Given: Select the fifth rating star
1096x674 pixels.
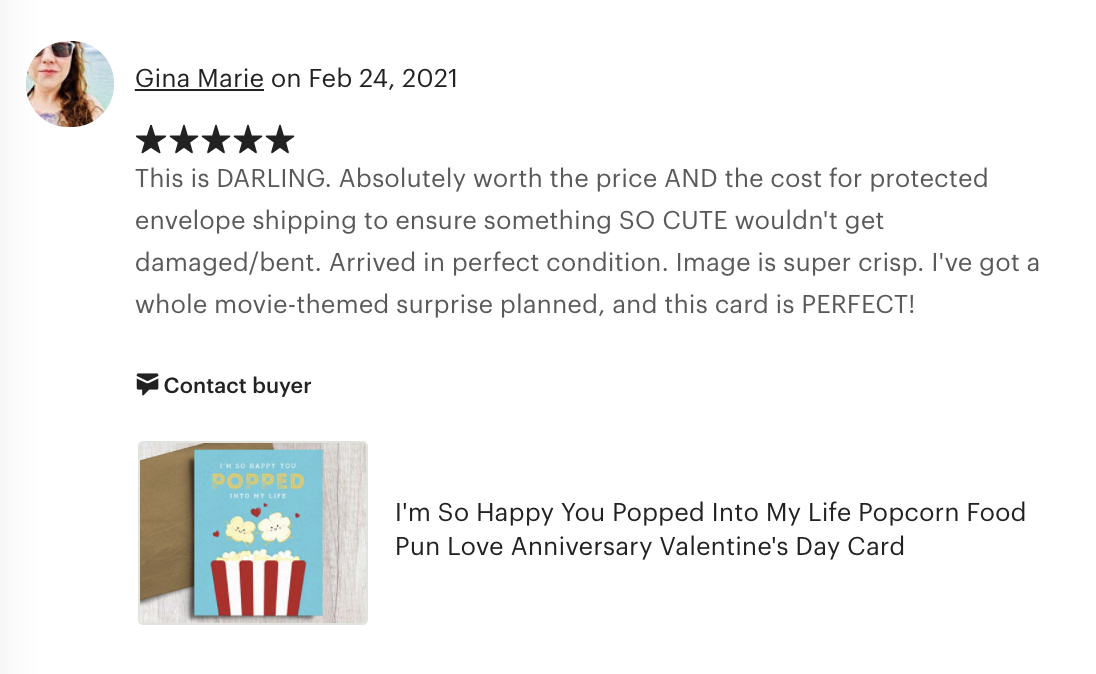Looking at the screenshot, I should coord(280,140).
